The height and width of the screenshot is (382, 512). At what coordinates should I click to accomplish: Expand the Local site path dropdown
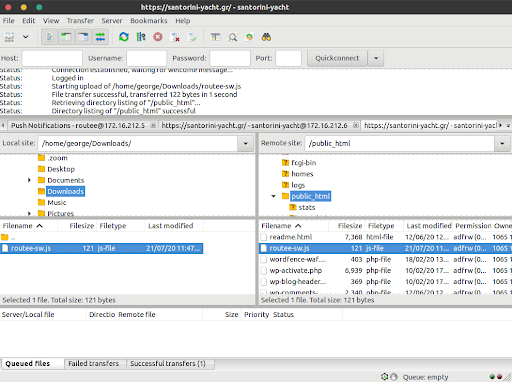point(246,144)
